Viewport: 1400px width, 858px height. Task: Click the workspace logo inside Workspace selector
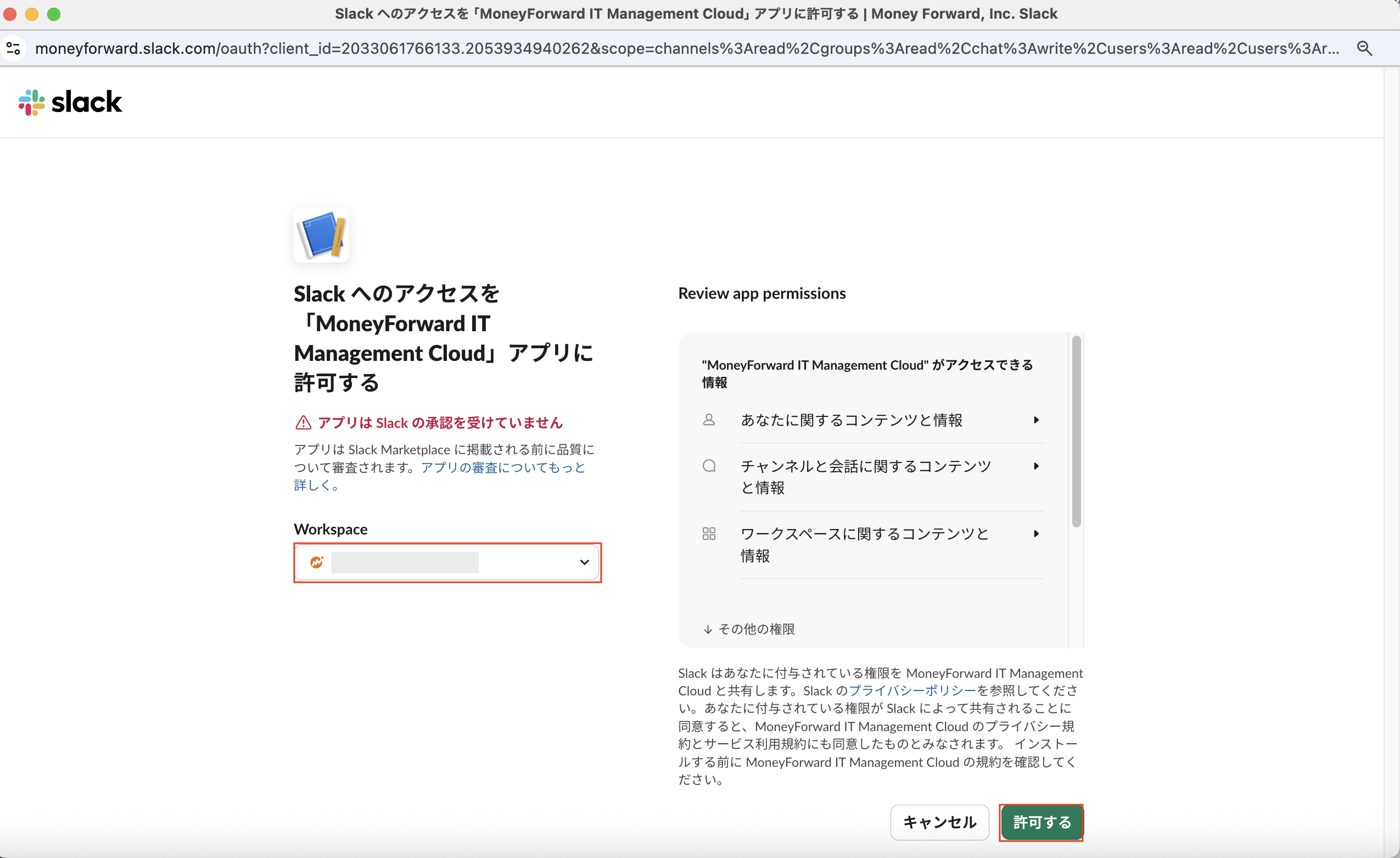[316, 562]
